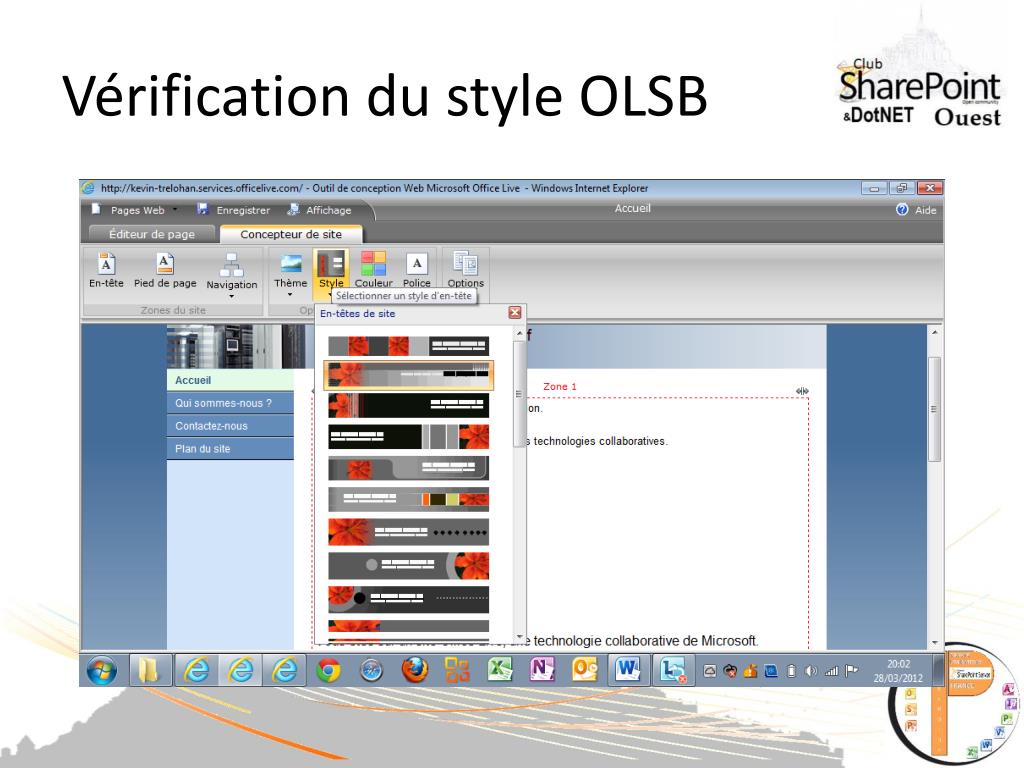The width and height of the screenshot is (1024, 768).
Task: Expand the arrow under Navigation
Action: (231, 296)
